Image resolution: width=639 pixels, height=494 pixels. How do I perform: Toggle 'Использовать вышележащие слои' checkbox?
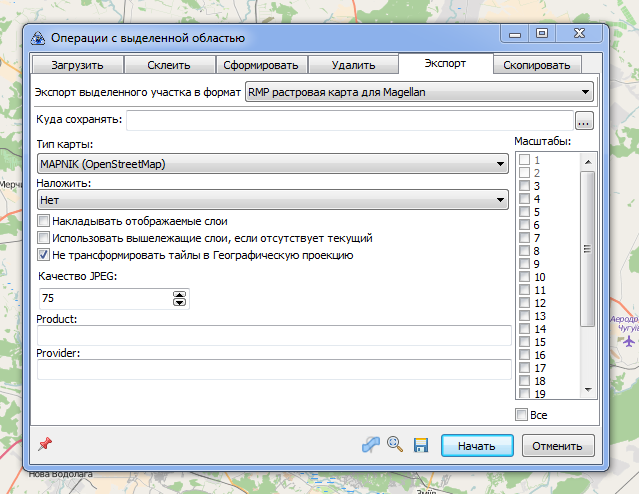pos(43,238)
